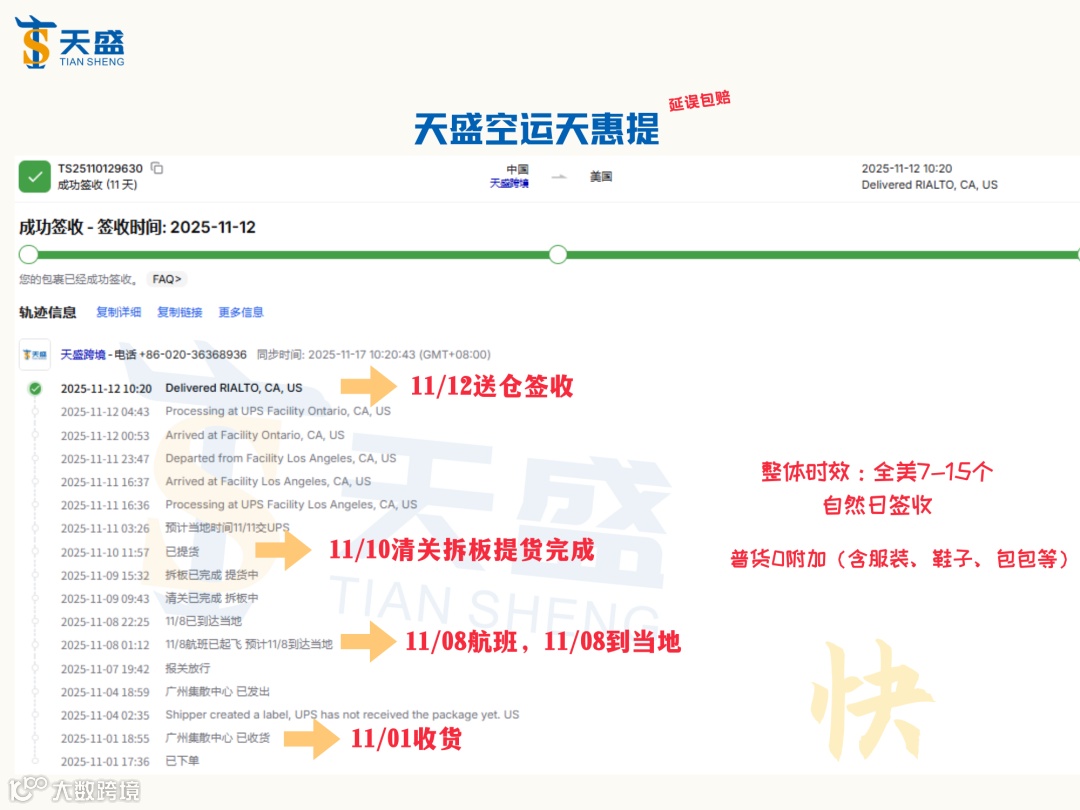Select 'Shipper created a label' row
This screenshot has height=810, width=1080.
click(290, 715)
